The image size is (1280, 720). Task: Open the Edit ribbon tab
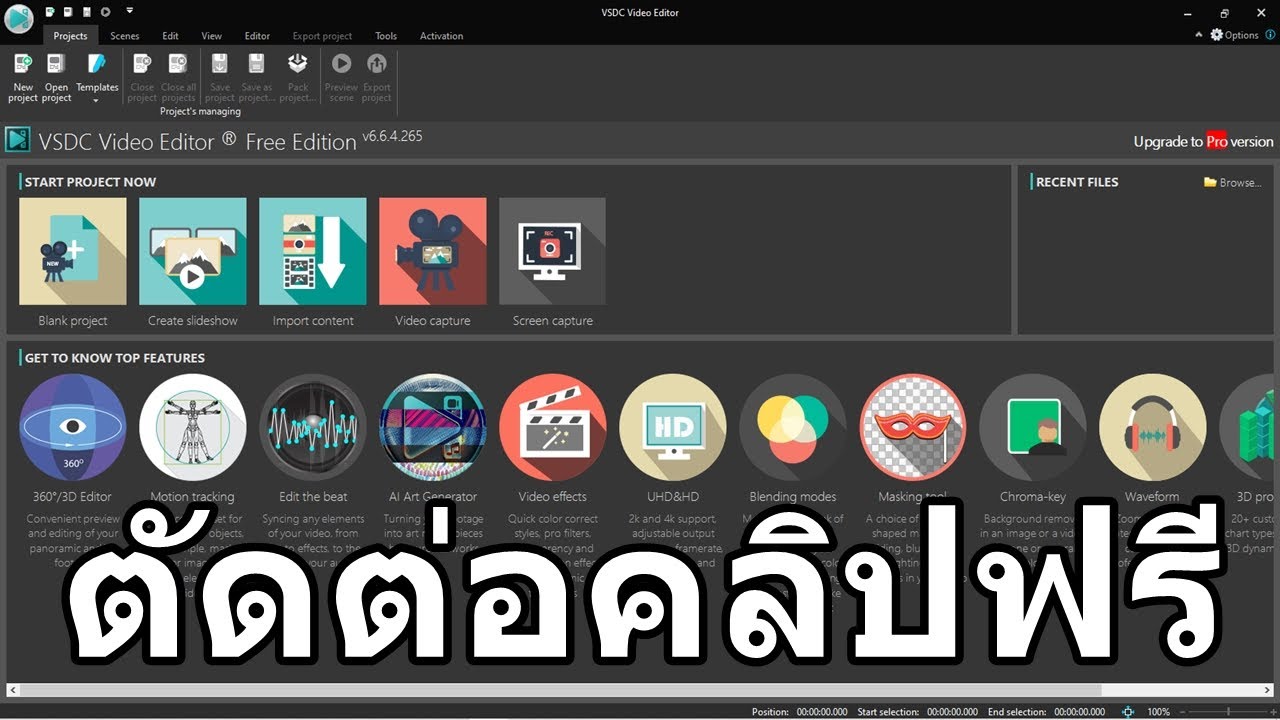(x=171, y=36)
